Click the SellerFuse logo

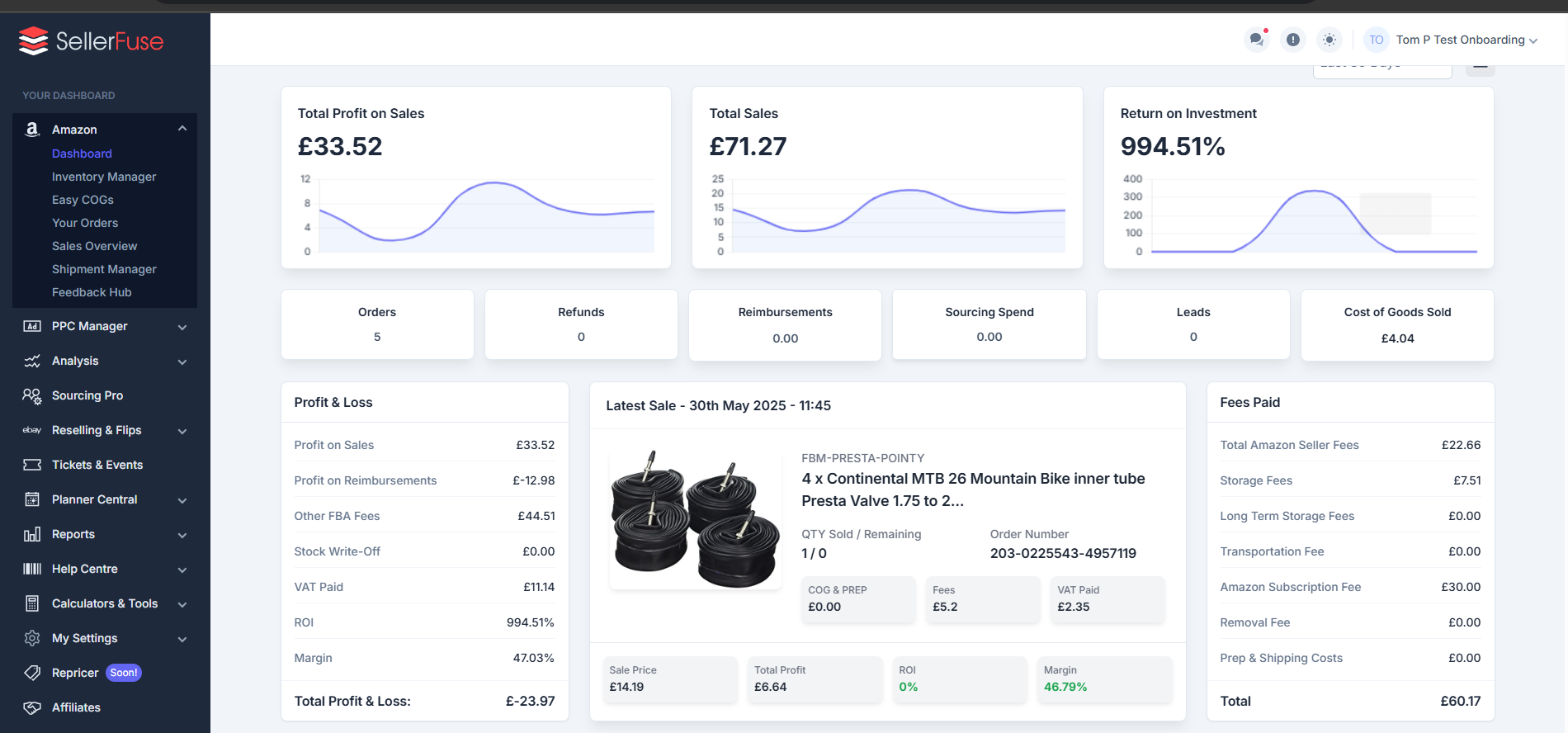coord(91,41)
